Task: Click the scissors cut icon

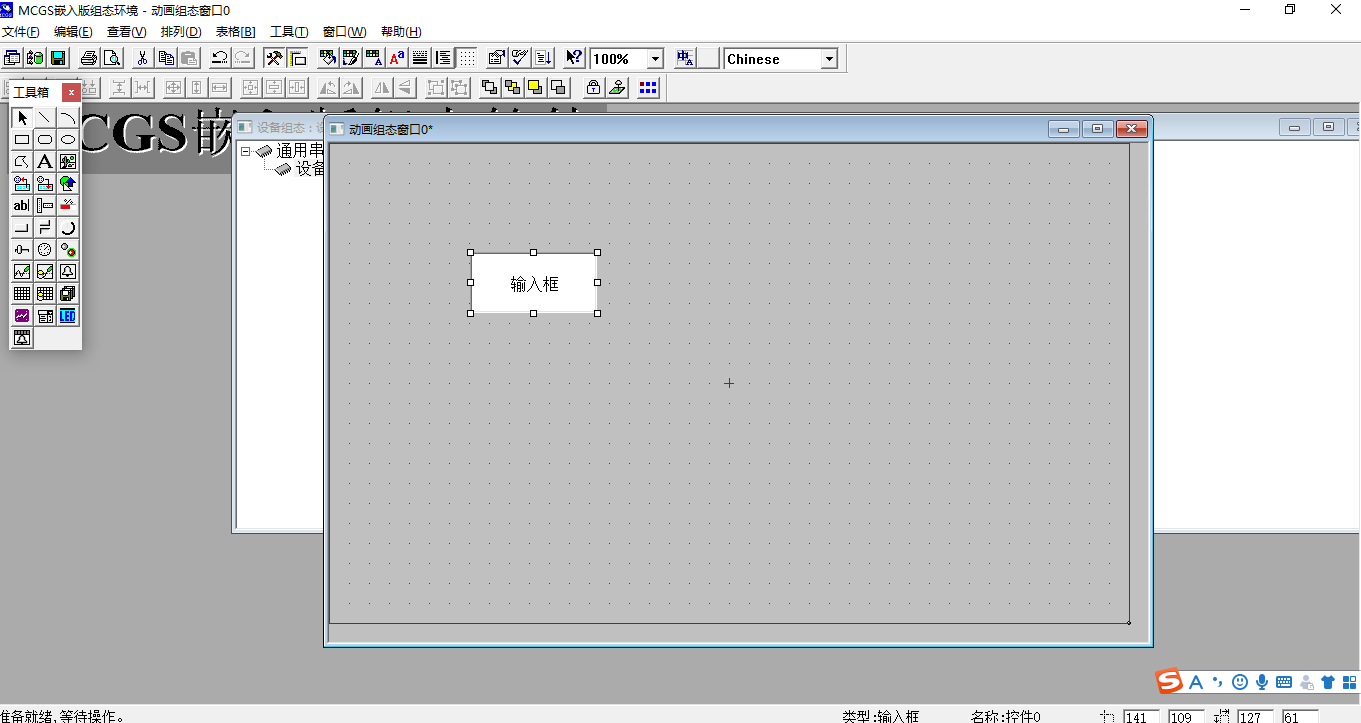Action: coord(142,58)
